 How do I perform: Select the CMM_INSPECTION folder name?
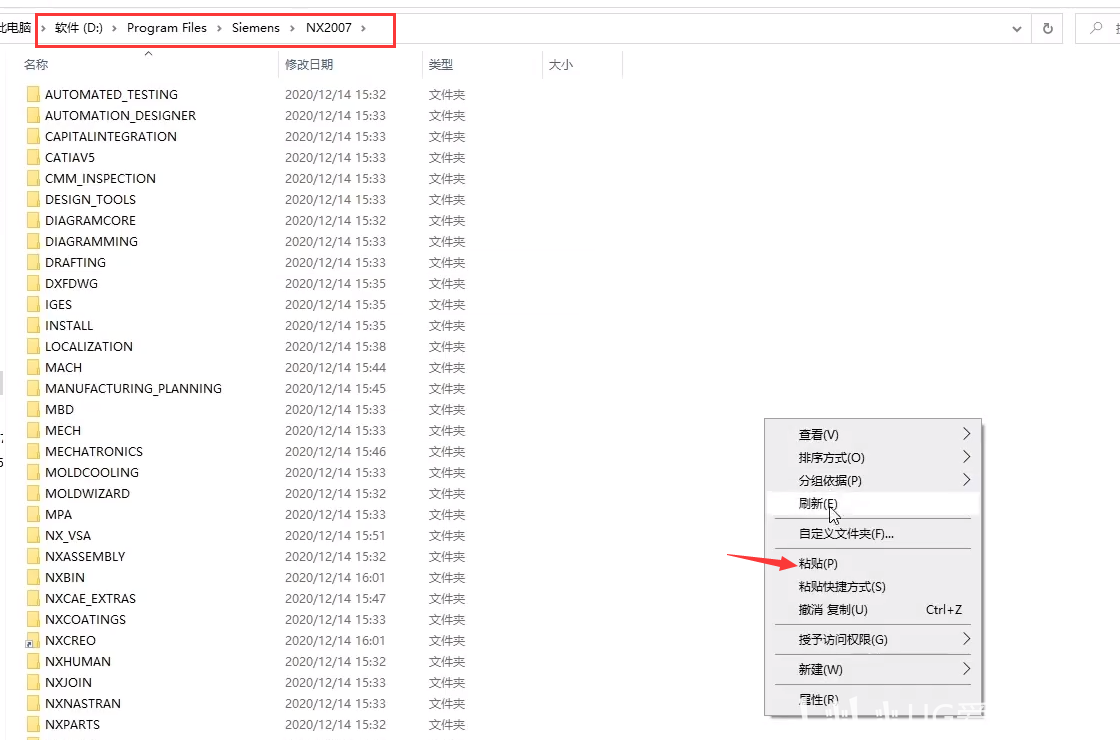click(x=100, y=179)
